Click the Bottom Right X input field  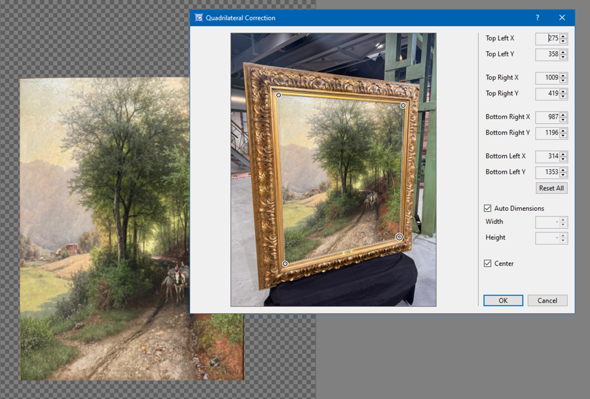(x=547, y=117)
